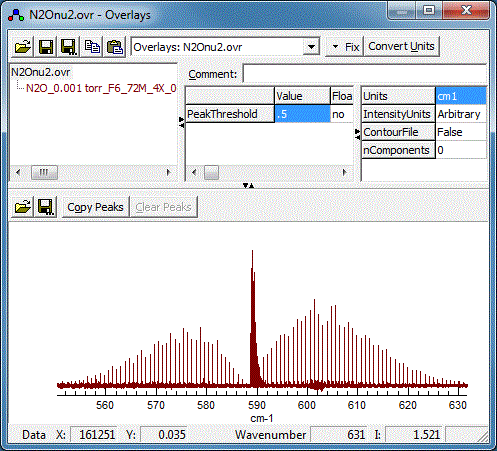
Task: Select N2O_0.001 torr tree item
Action: coord(101,88)
